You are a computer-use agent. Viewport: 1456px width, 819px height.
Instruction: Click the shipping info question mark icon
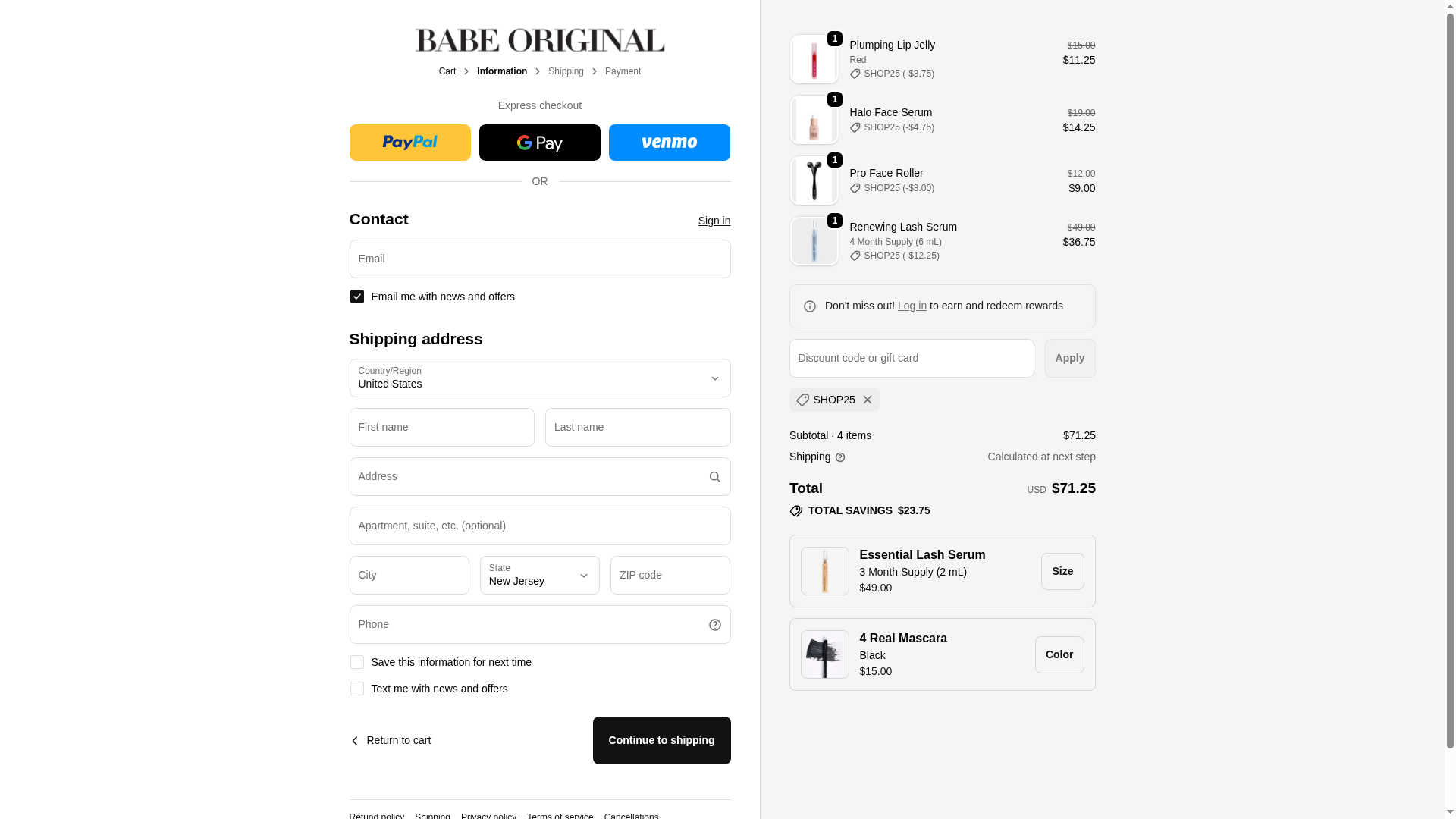(x=840, y=457)
